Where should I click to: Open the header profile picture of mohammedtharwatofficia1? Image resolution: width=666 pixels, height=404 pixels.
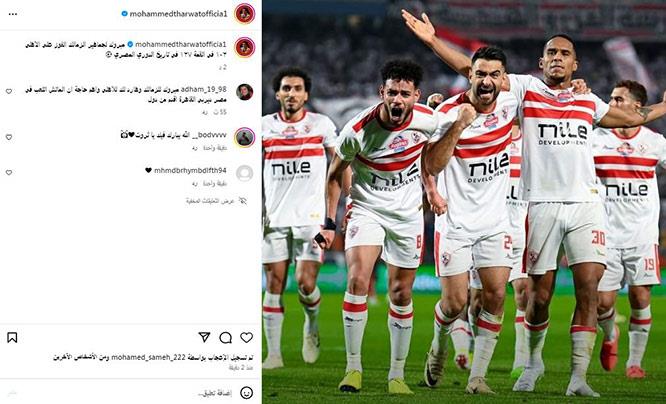pos(245,14)
